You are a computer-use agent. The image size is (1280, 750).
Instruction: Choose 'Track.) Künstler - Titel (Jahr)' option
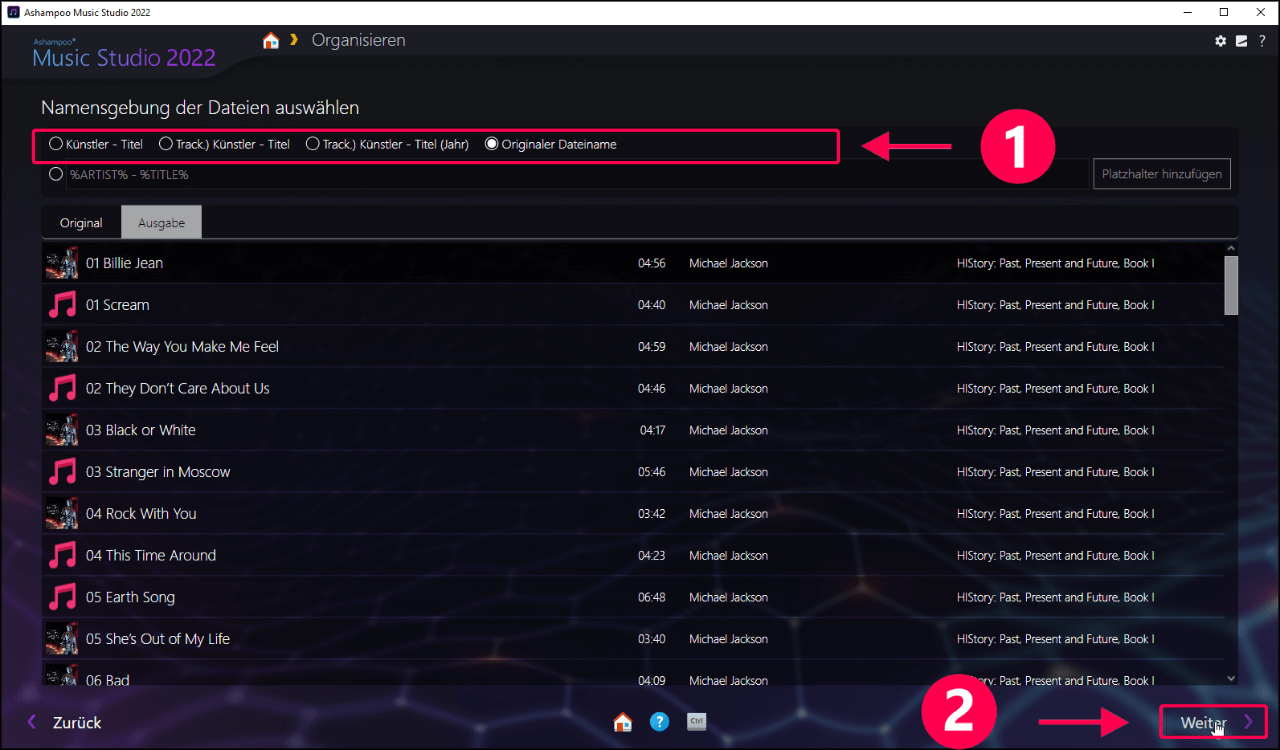click(x=387, y=144)
